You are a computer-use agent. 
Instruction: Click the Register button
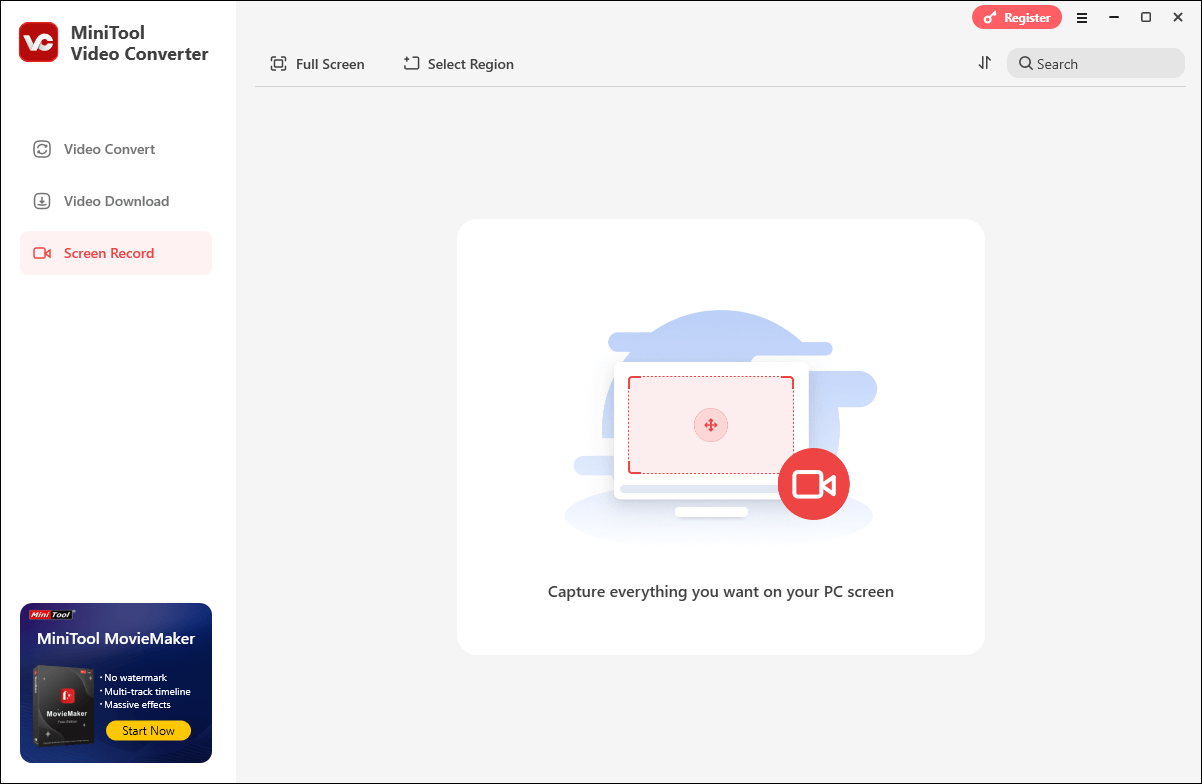[x=1017, y=17]
